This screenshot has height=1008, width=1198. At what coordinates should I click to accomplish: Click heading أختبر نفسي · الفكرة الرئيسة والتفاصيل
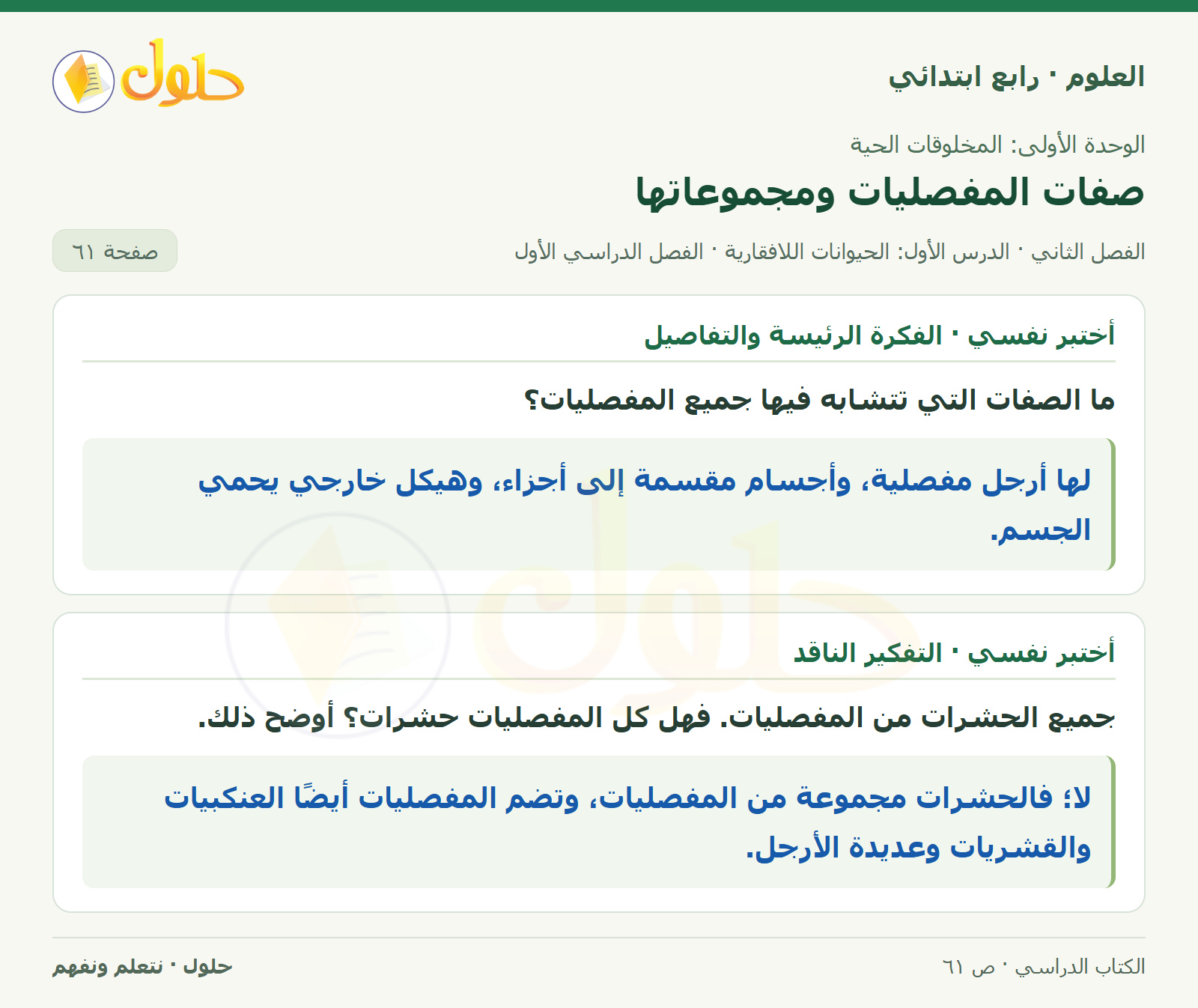tap(879, 335)
